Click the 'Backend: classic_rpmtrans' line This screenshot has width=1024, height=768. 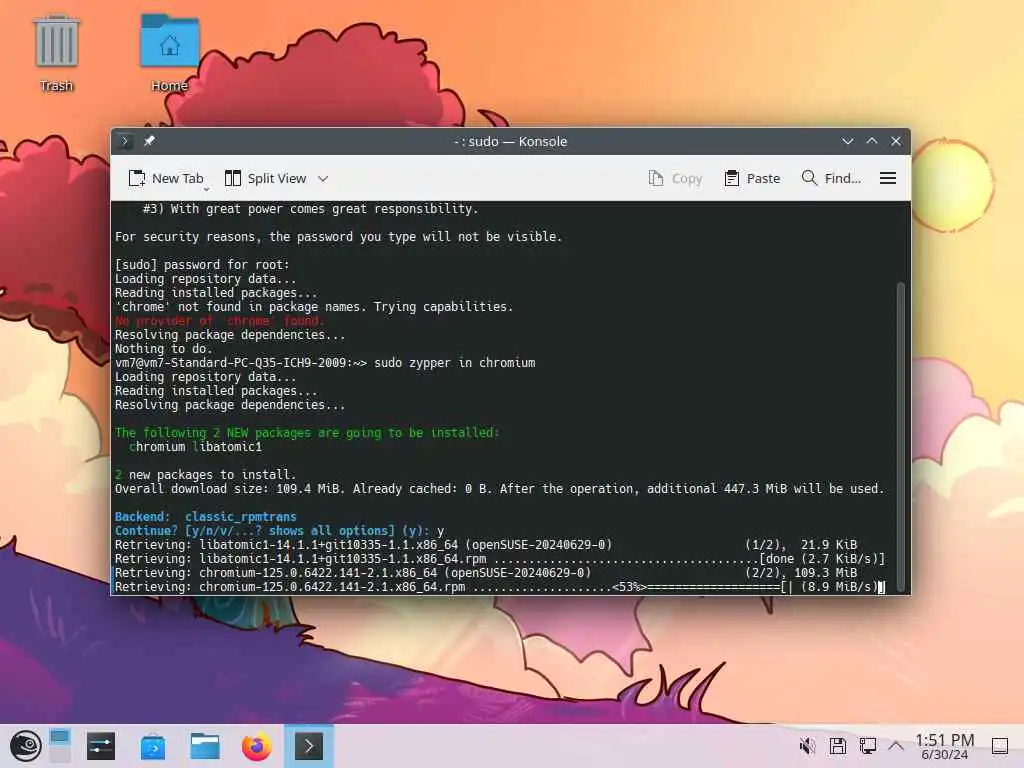coord(206,517)
